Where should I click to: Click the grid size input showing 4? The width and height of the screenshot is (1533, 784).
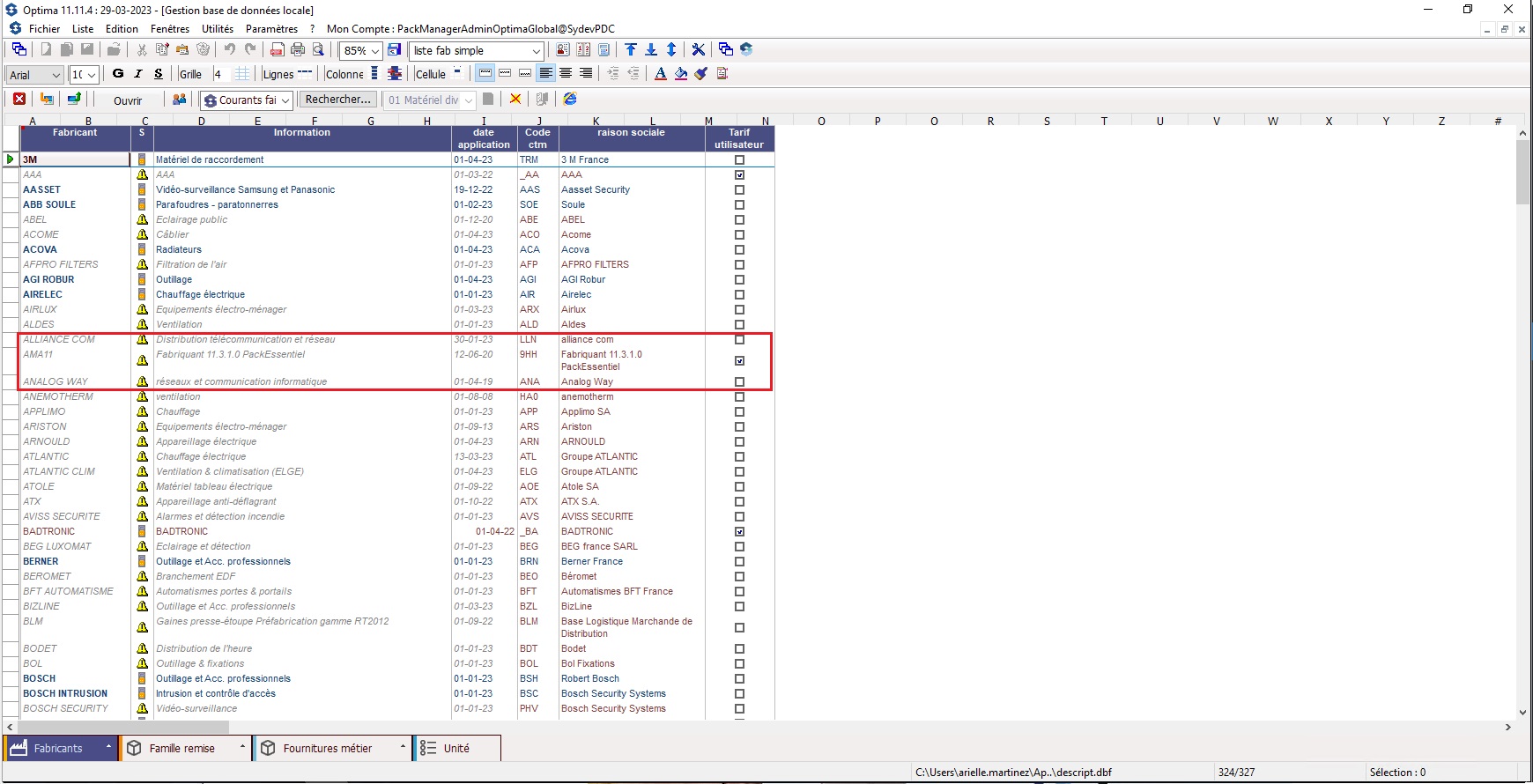(221, 75)
